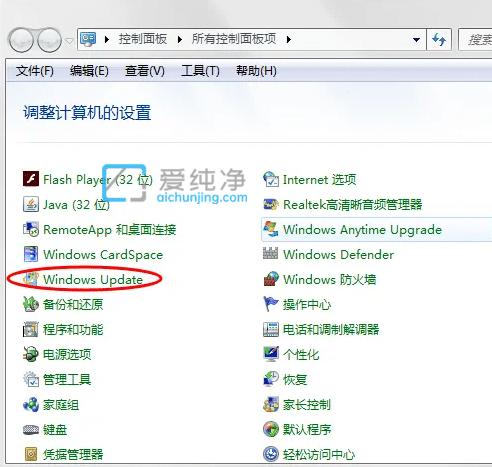492x467 pixels.
Task: Click the Forward navigation button
Action: pyautogui.click(x=49, y=41)
